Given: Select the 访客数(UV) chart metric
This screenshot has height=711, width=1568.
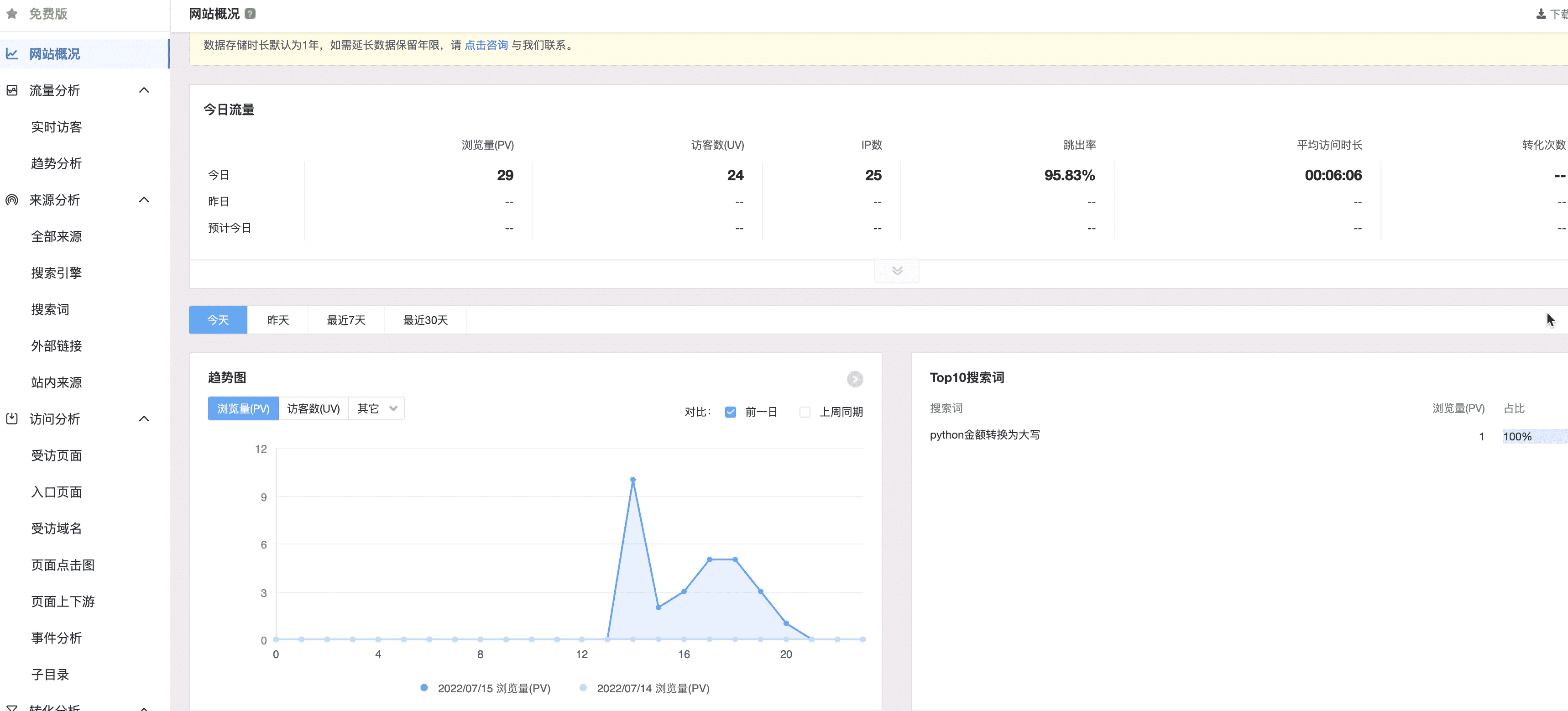Looking at the screenshot, I should [314, 408].
